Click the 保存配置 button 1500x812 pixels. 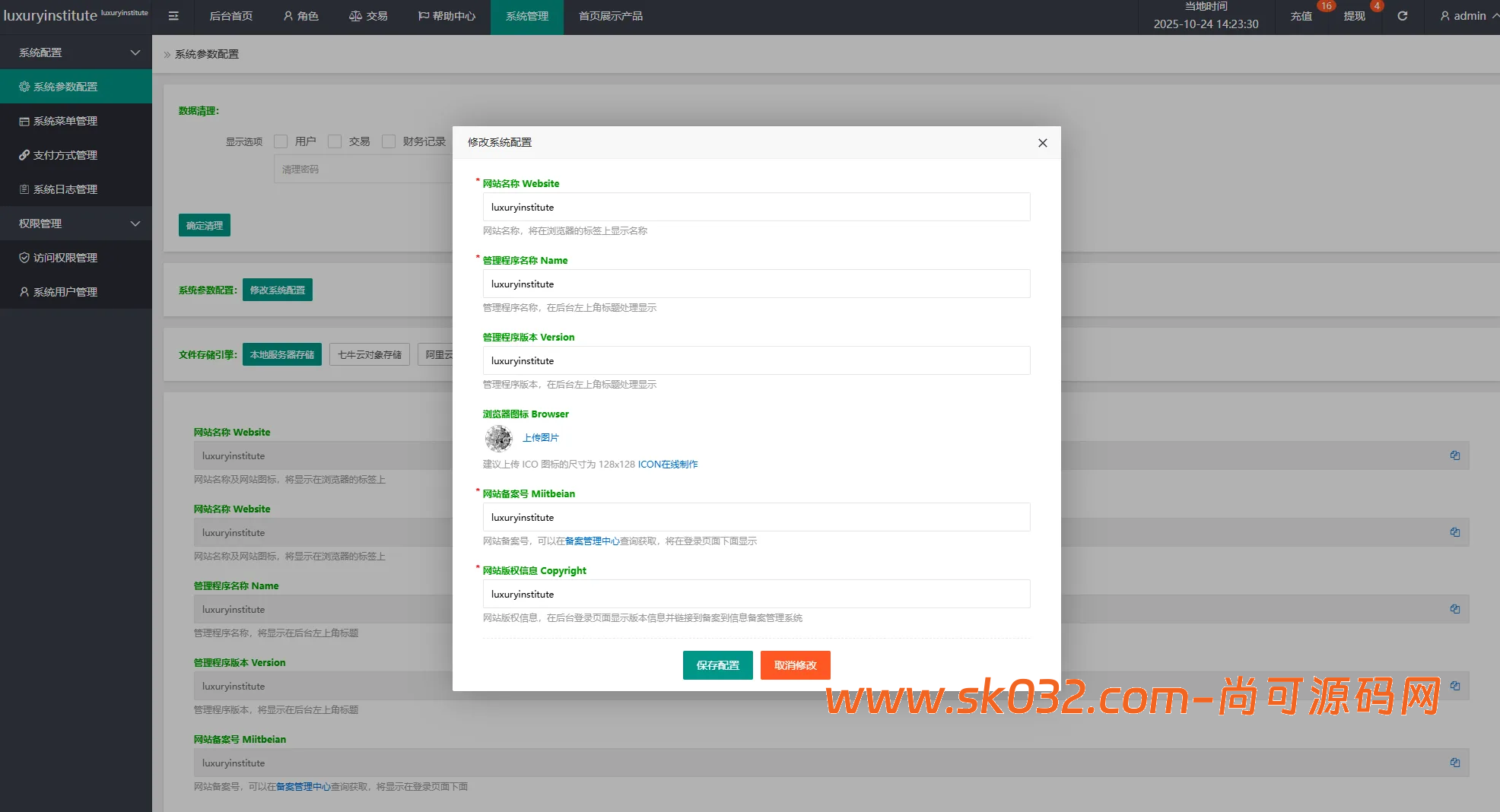click(717, 665)
